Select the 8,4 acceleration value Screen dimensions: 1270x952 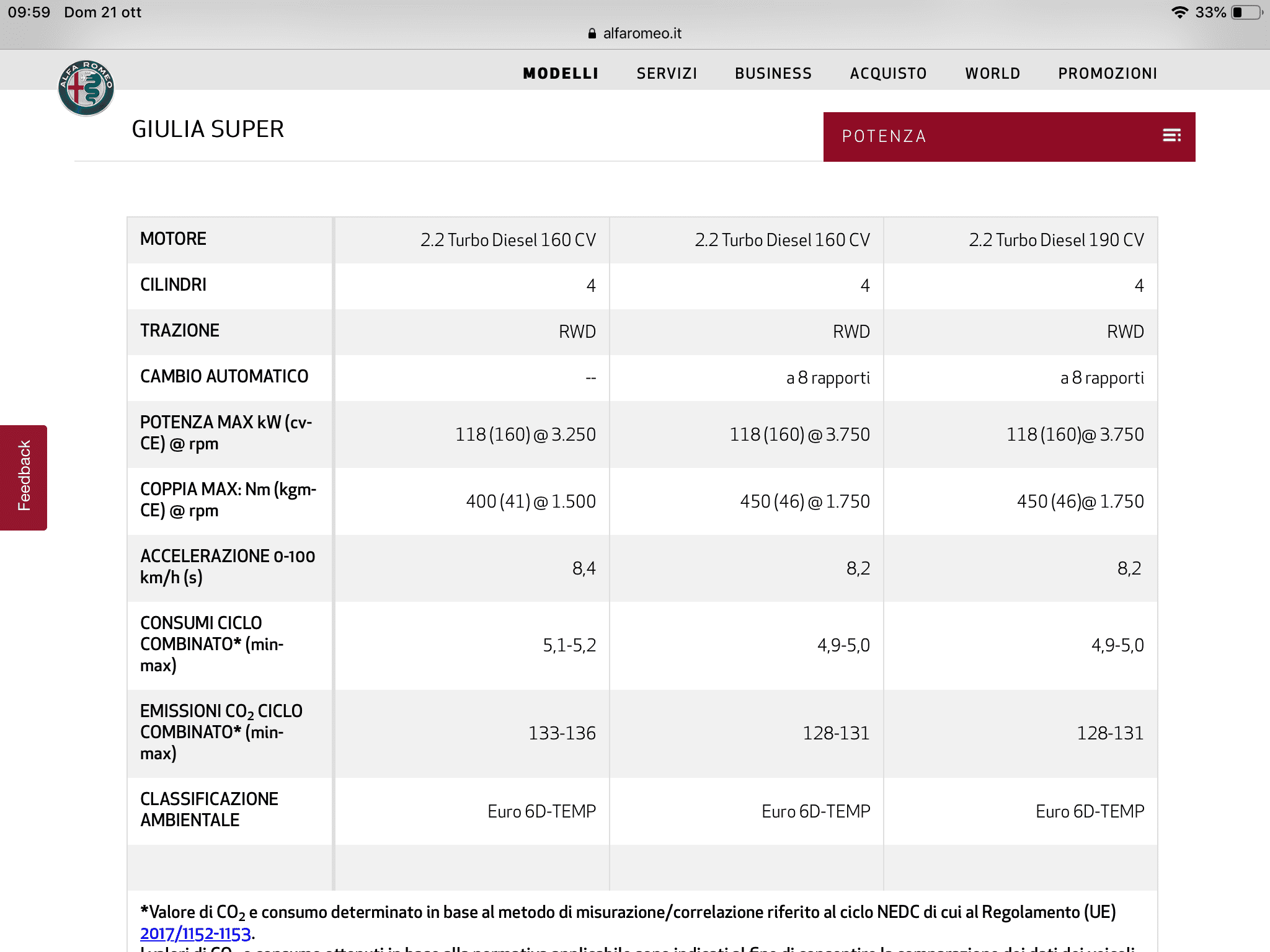[x=584, y=568]
